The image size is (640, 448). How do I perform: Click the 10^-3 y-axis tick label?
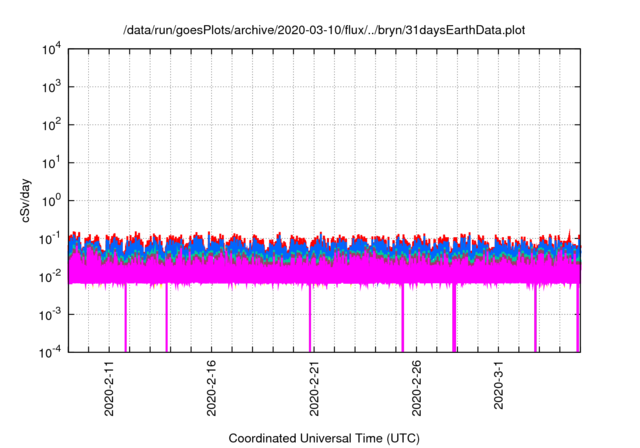tap(50, 315)
